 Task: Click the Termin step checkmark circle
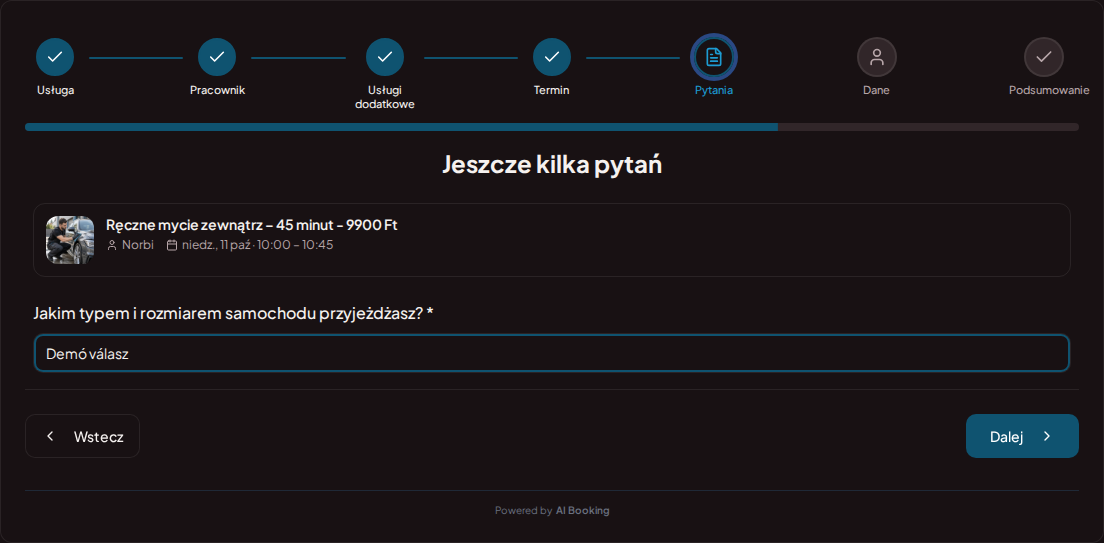(x=552, y=57)
